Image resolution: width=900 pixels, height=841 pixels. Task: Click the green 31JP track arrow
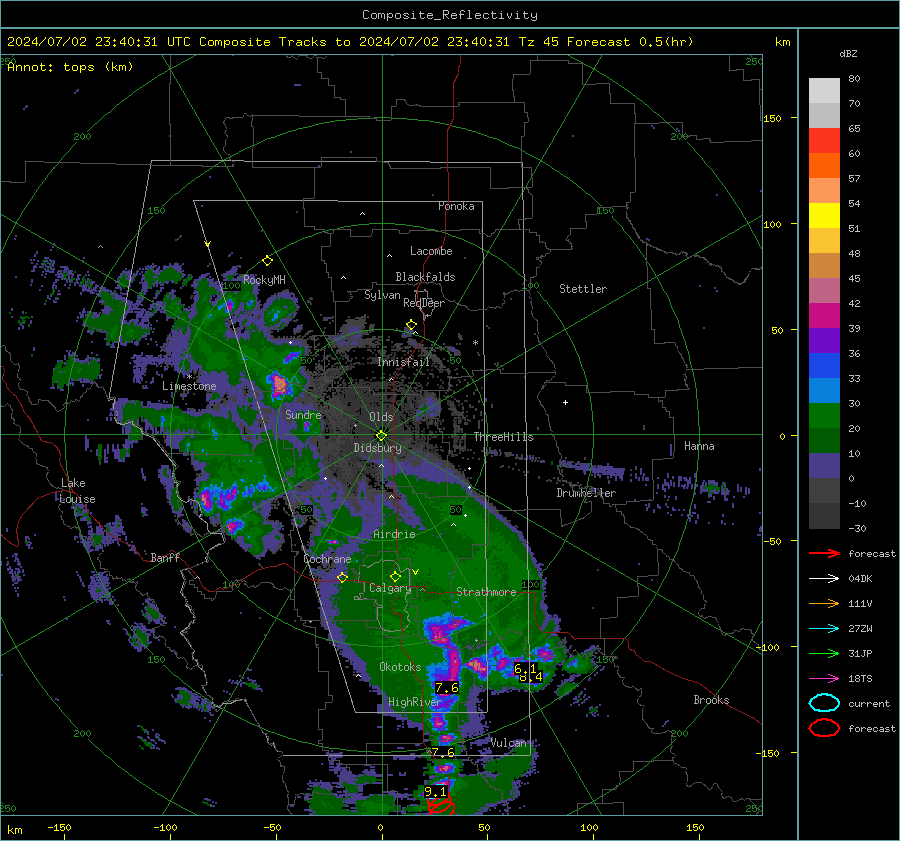[824, 653]
